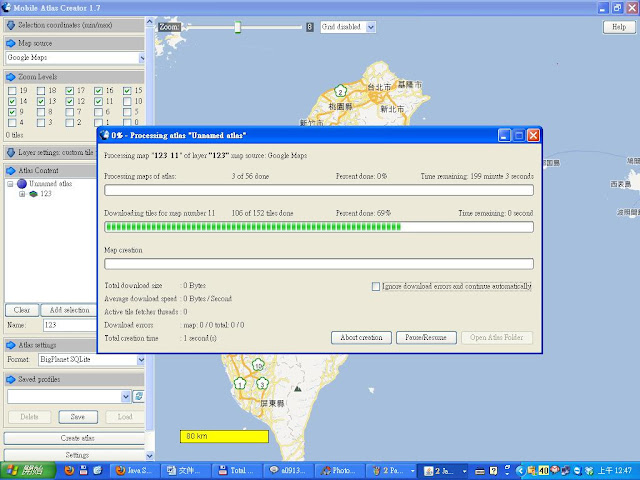Open the 2 Pa... taskbar group dropdown
Image resolution: width=640 pixels, height=480 pixels.
point(412,471)
